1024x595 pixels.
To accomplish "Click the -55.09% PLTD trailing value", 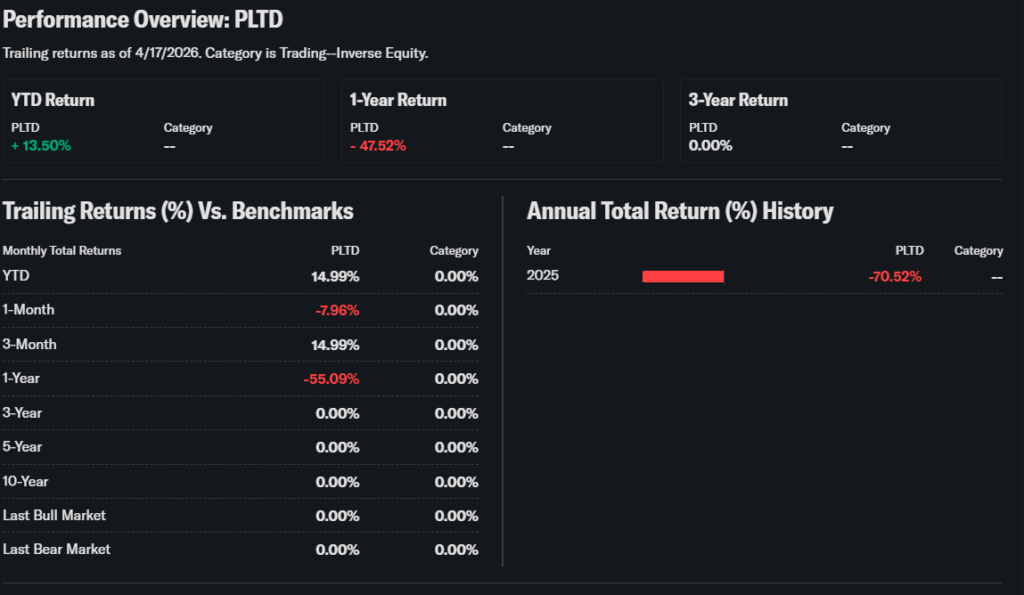I will point(331,378).
